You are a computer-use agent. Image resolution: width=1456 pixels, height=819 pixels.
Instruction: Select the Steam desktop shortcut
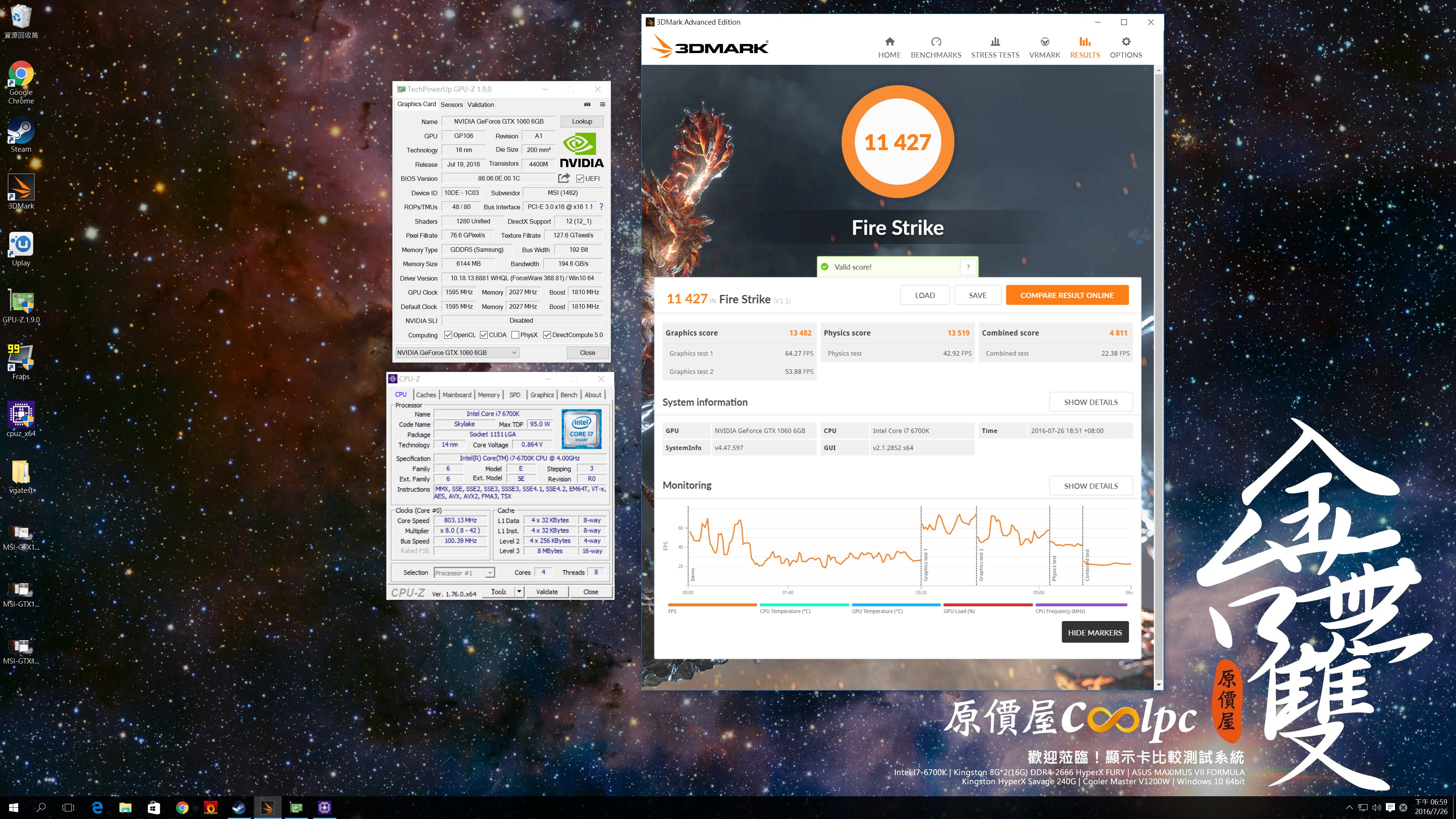pyautogui.click(x=21, y=135)
